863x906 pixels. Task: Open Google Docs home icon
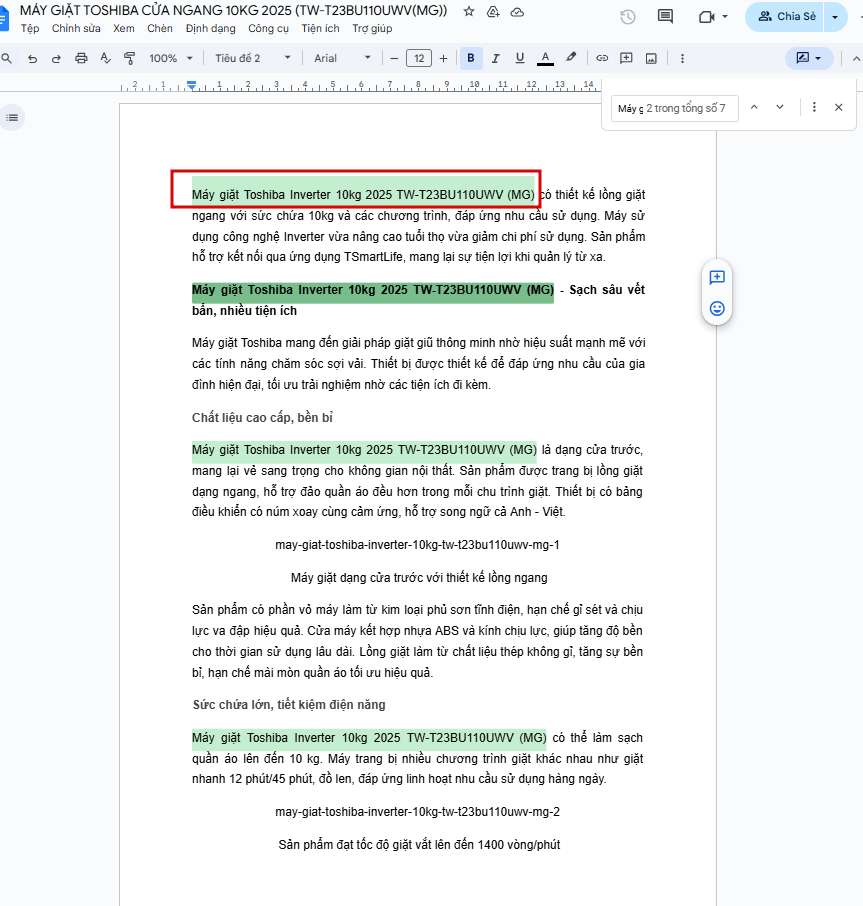(4, 17)
